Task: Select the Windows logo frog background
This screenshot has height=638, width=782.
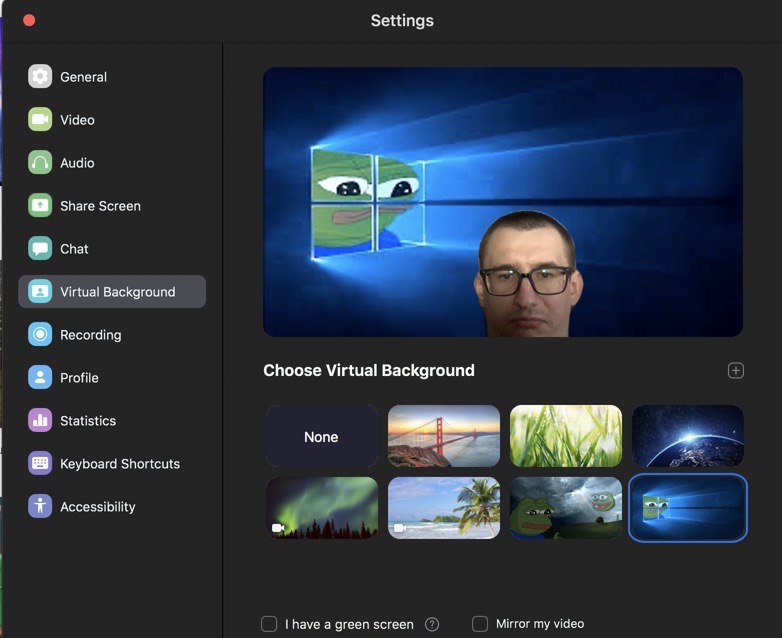Action: tap(688, 508)
